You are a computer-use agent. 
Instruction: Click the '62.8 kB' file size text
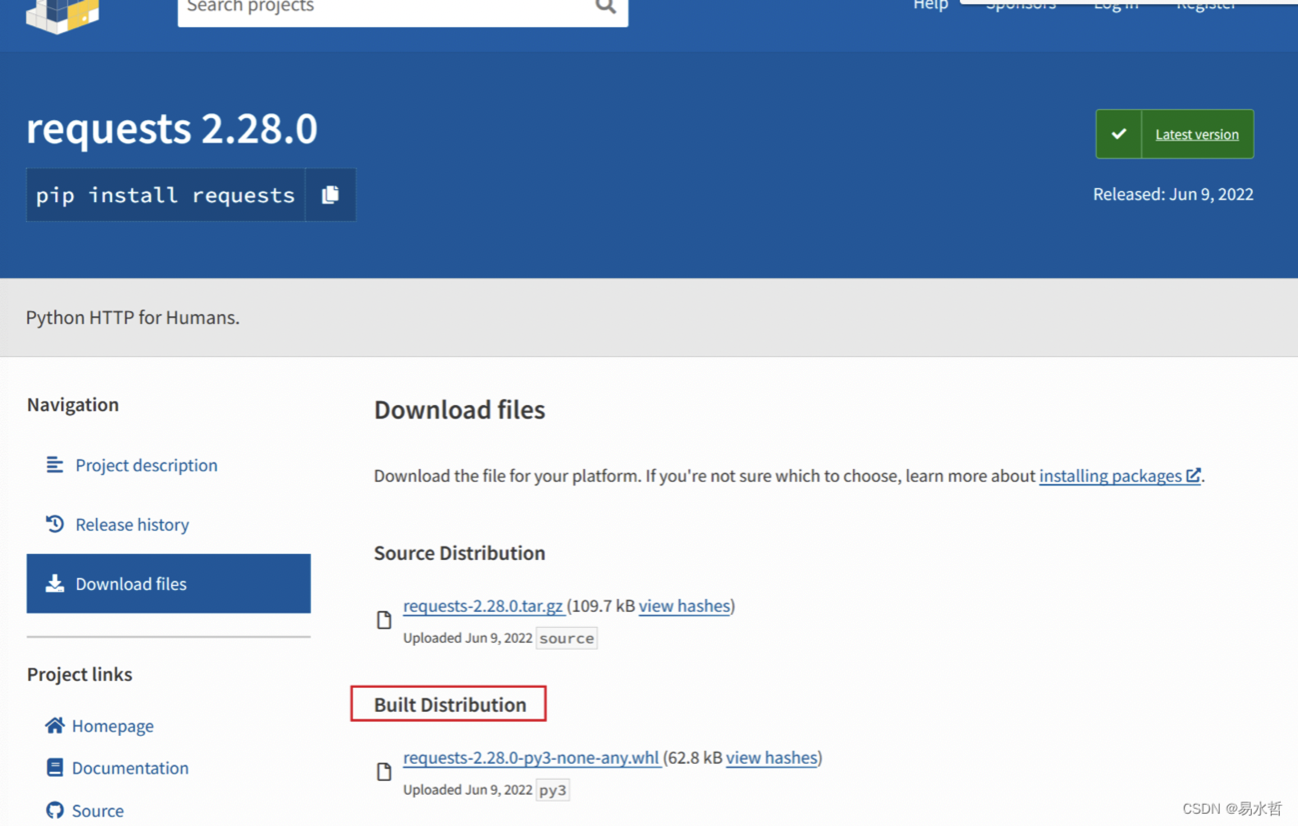tap(695, 758)
